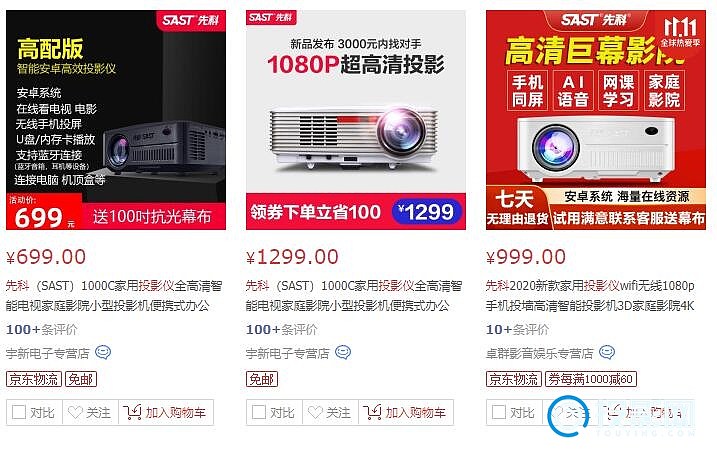Image resolution: width=717 pixels, height=460 pixels.
Task: Click chat icon next to 卓群影音娱乐专营店
Action: pyautogui.click(x=607, y=353)
